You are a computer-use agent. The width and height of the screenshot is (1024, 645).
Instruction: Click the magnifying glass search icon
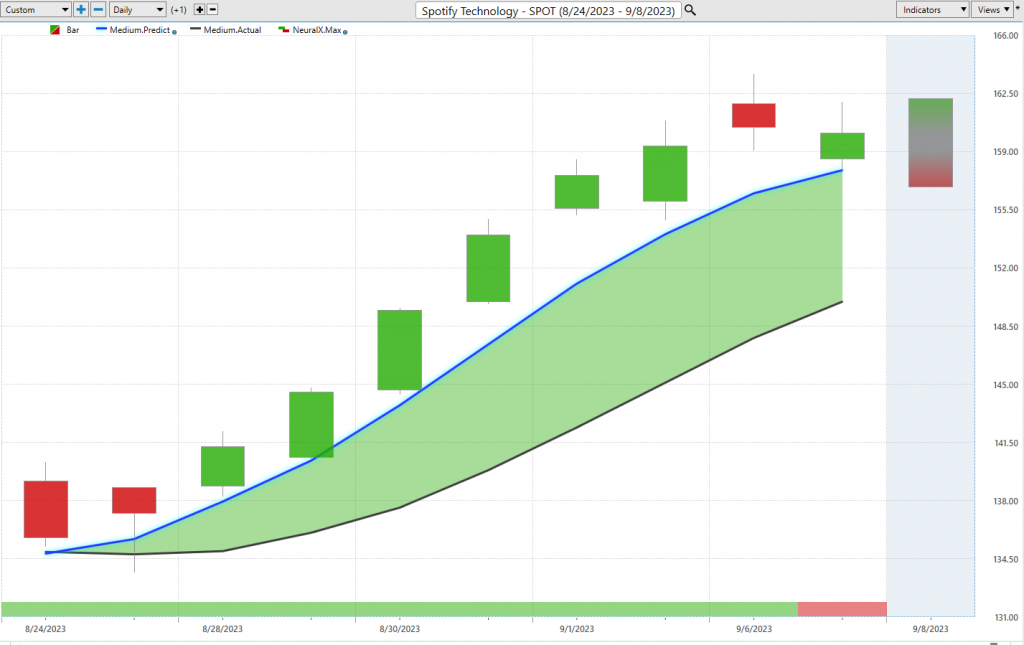(x=690, y=10)
